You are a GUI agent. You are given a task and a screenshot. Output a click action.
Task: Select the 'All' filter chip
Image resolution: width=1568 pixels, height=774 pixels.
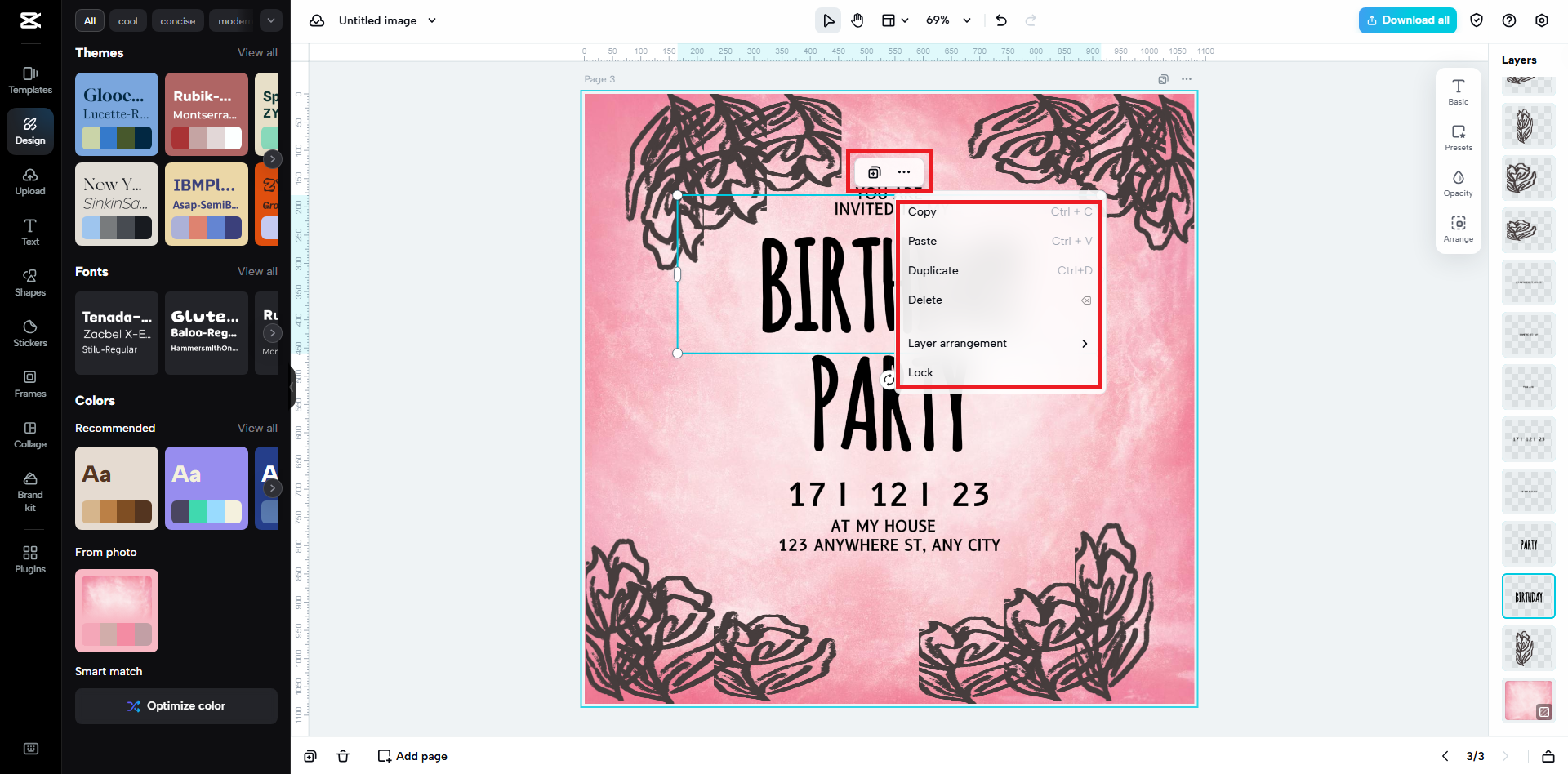click(90, 21)
